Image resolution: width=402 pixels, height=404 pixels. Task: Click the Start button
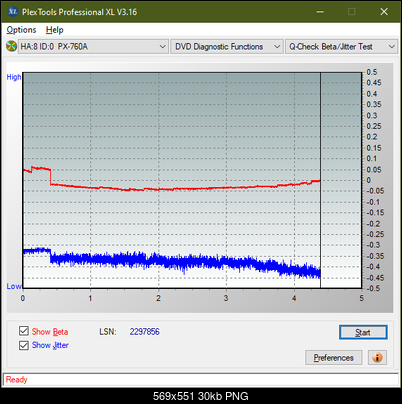click(x=363, y=332)
